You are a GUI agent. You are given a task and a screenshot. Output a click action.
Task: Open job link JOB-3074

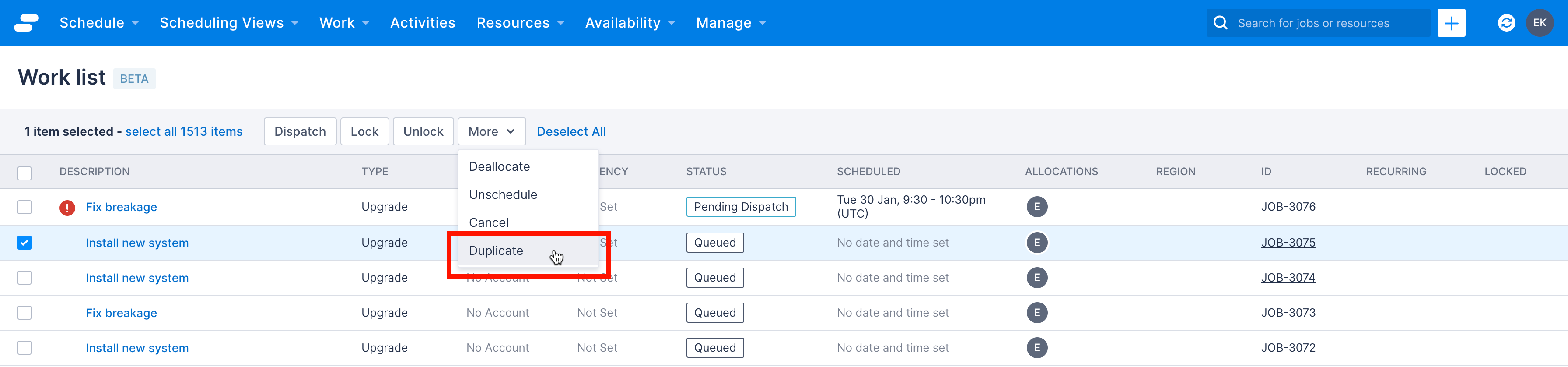click(x=1288, y=277)
